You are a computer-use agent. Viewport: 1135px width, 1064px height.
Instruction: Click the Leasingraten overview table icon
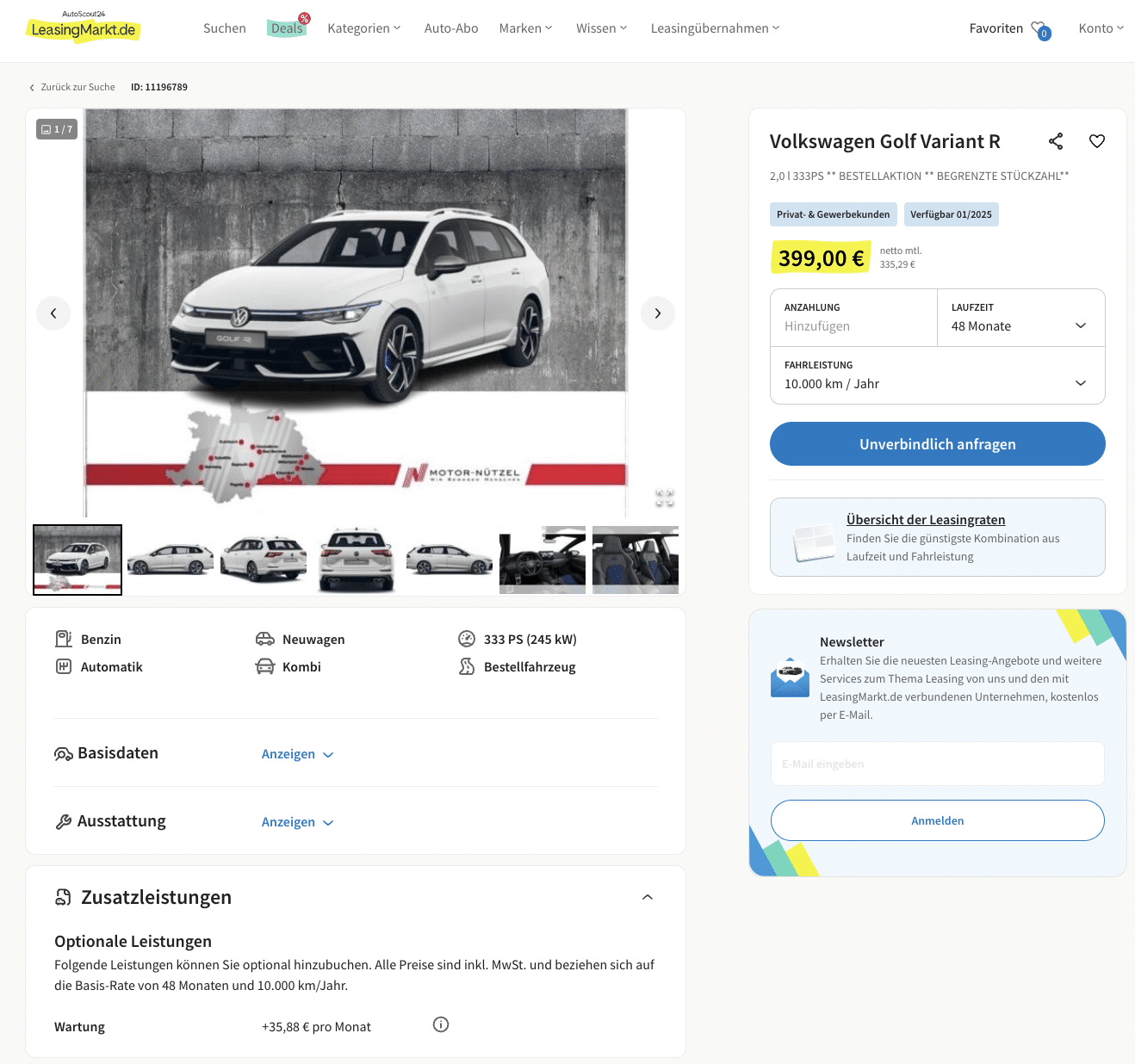pos(814,542)
